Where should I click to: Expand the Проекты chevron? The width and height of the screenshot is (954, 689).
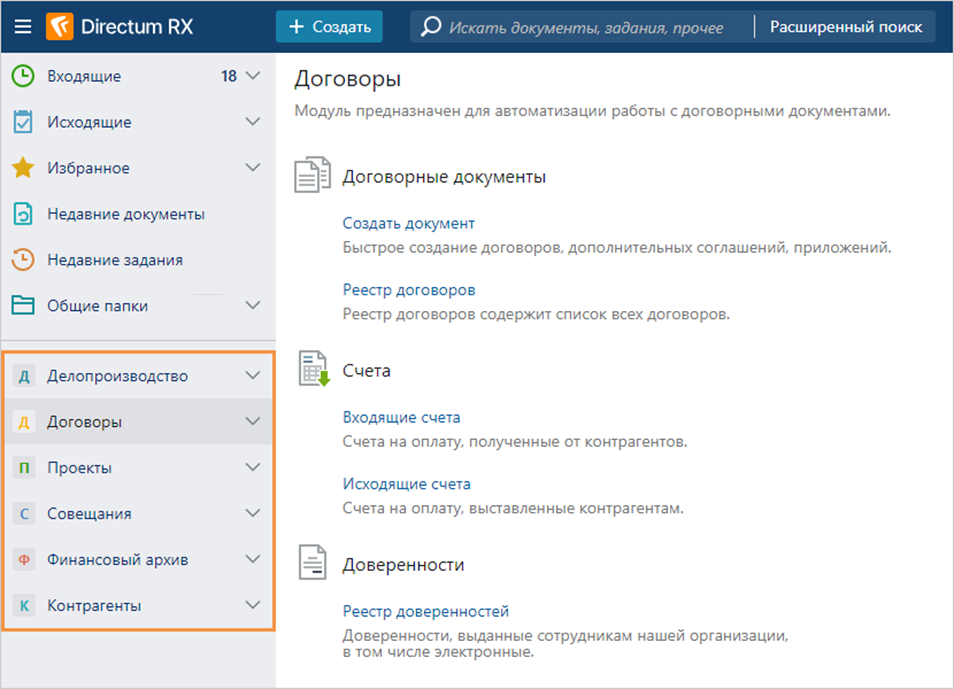click(x=252, y=468)
